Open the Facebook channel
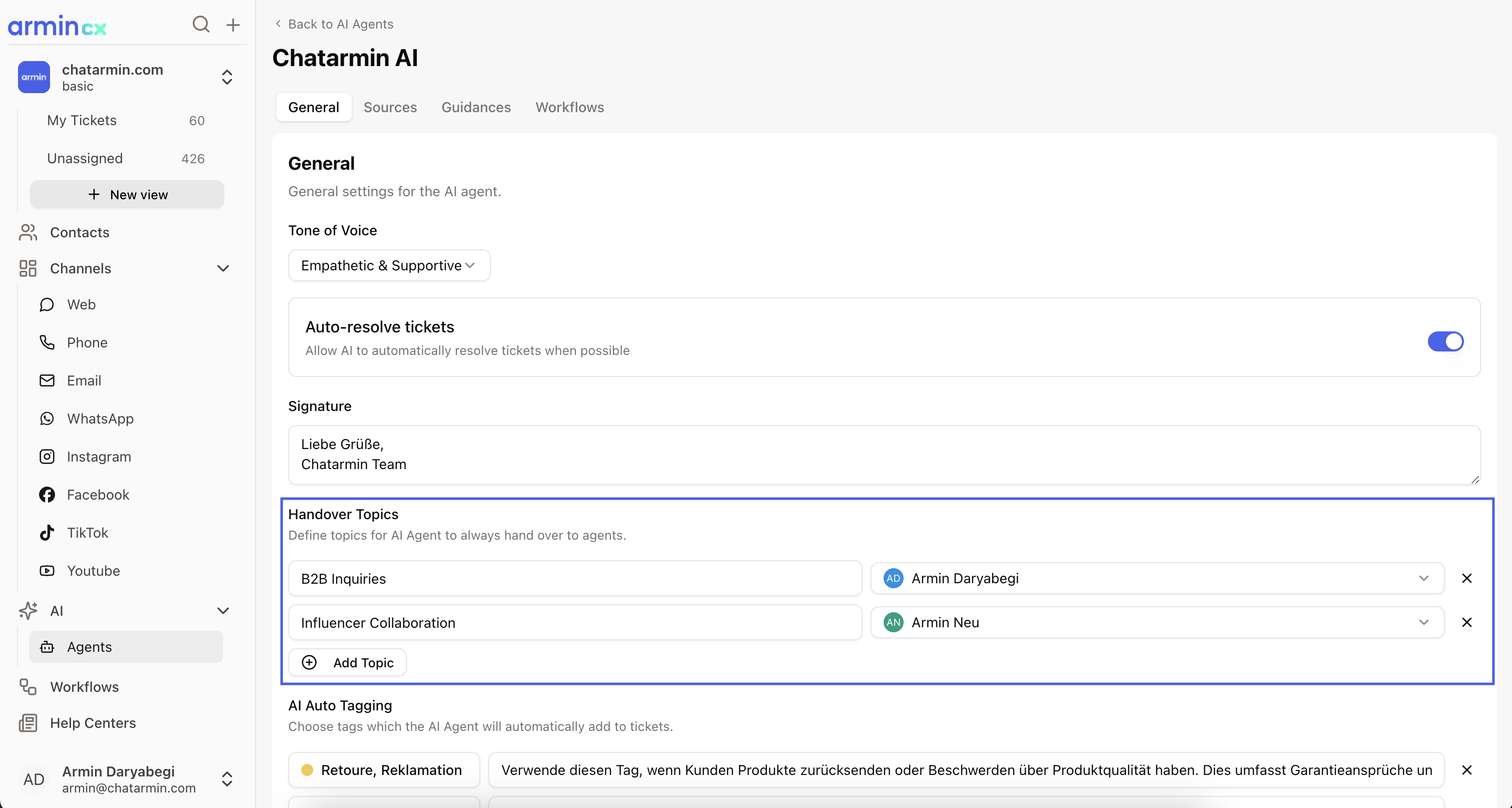The height and width of the screenshot is (808, 1512). point(98,495)
